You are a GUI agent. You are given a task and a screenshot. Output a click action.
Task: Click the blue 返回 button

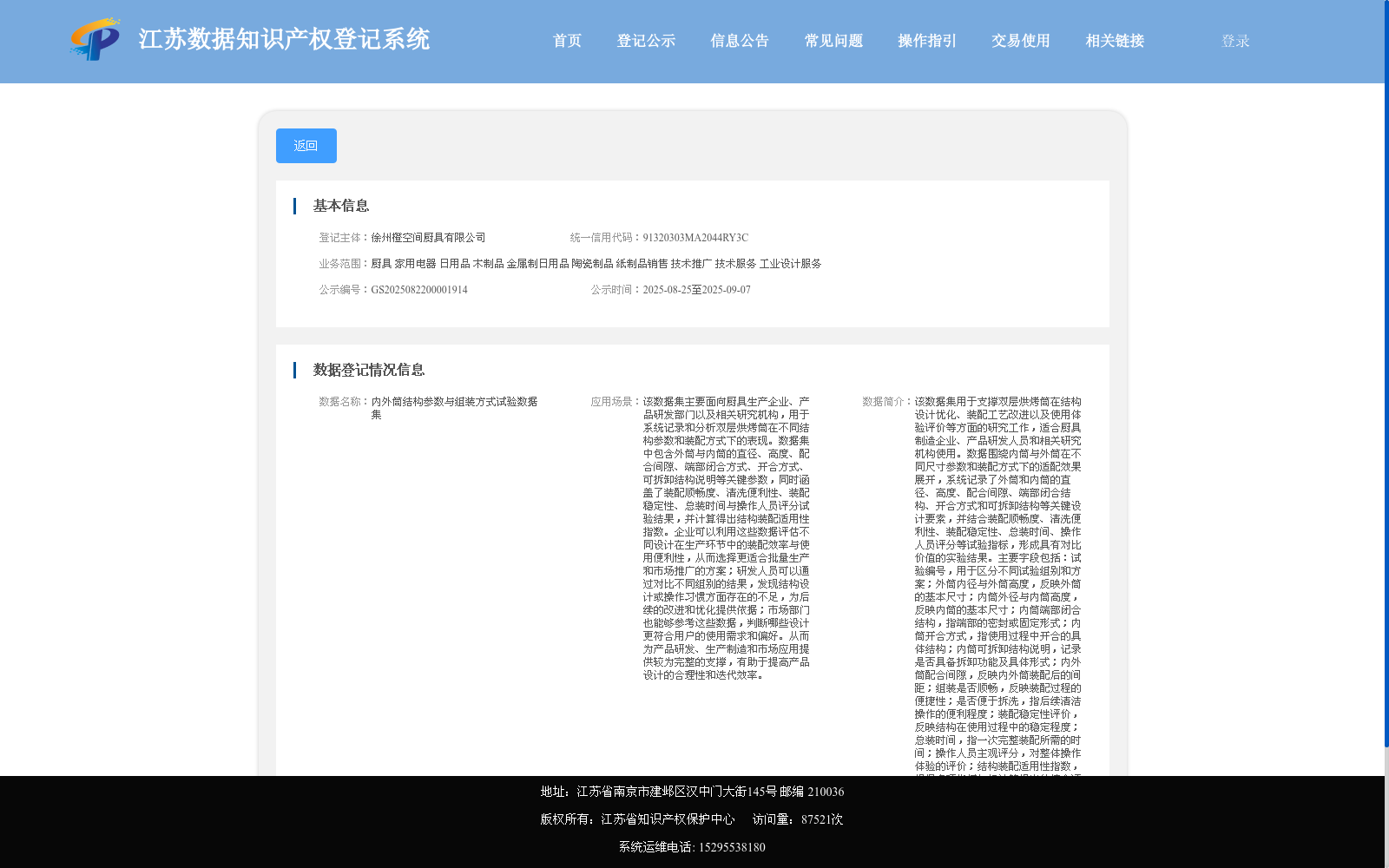(x=306, y=146)
